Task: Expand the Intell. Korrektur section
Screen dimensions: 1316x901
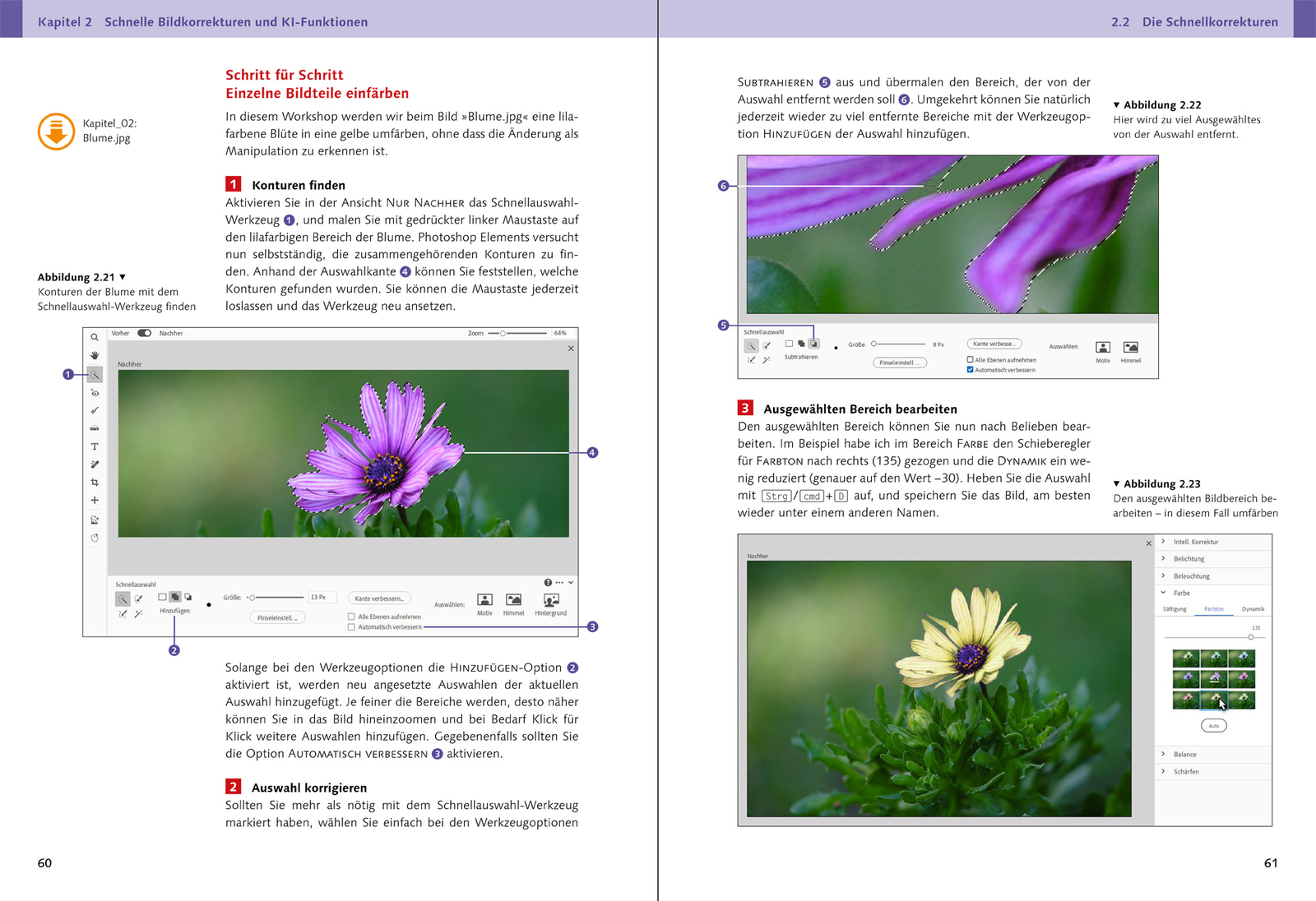Action: point(1163,542)
